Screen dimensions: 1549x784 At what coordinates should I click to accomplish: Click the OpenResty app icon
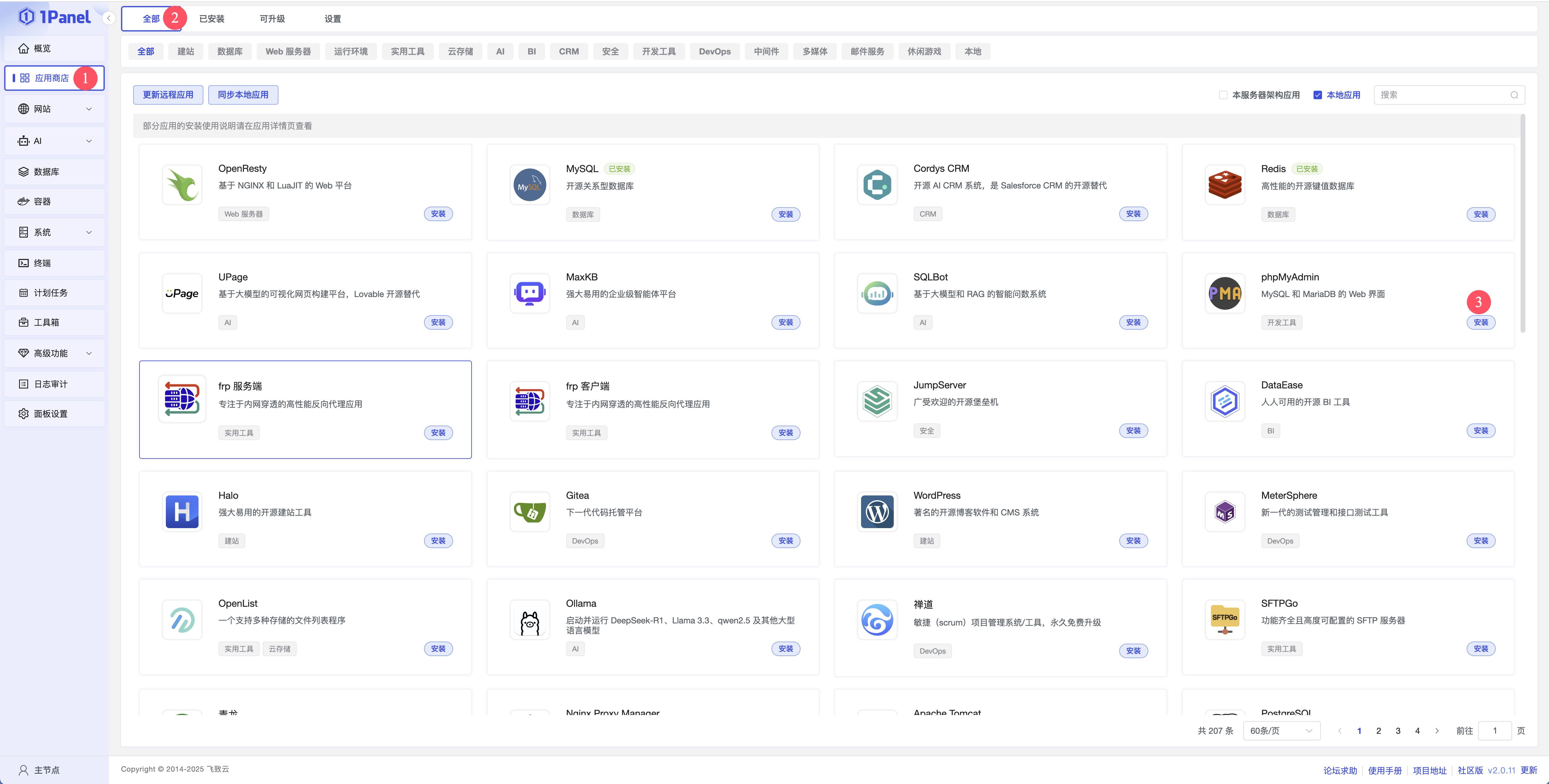tap(182, 185)
